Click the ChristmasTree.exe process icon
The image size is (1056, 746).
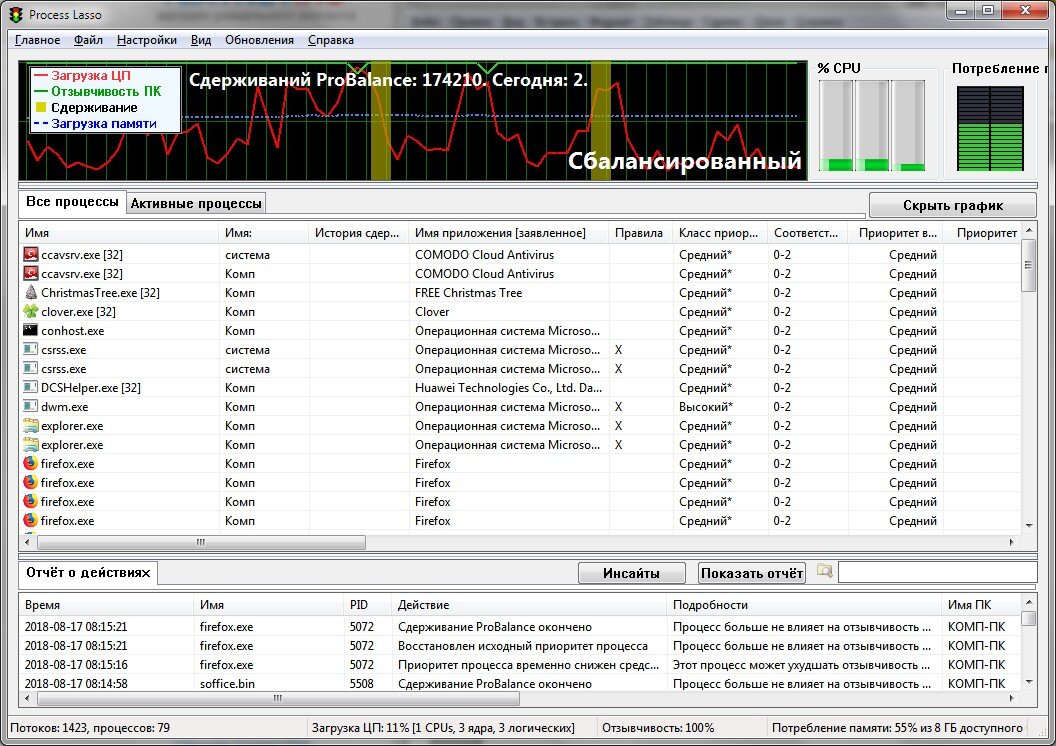coord(30,292)
